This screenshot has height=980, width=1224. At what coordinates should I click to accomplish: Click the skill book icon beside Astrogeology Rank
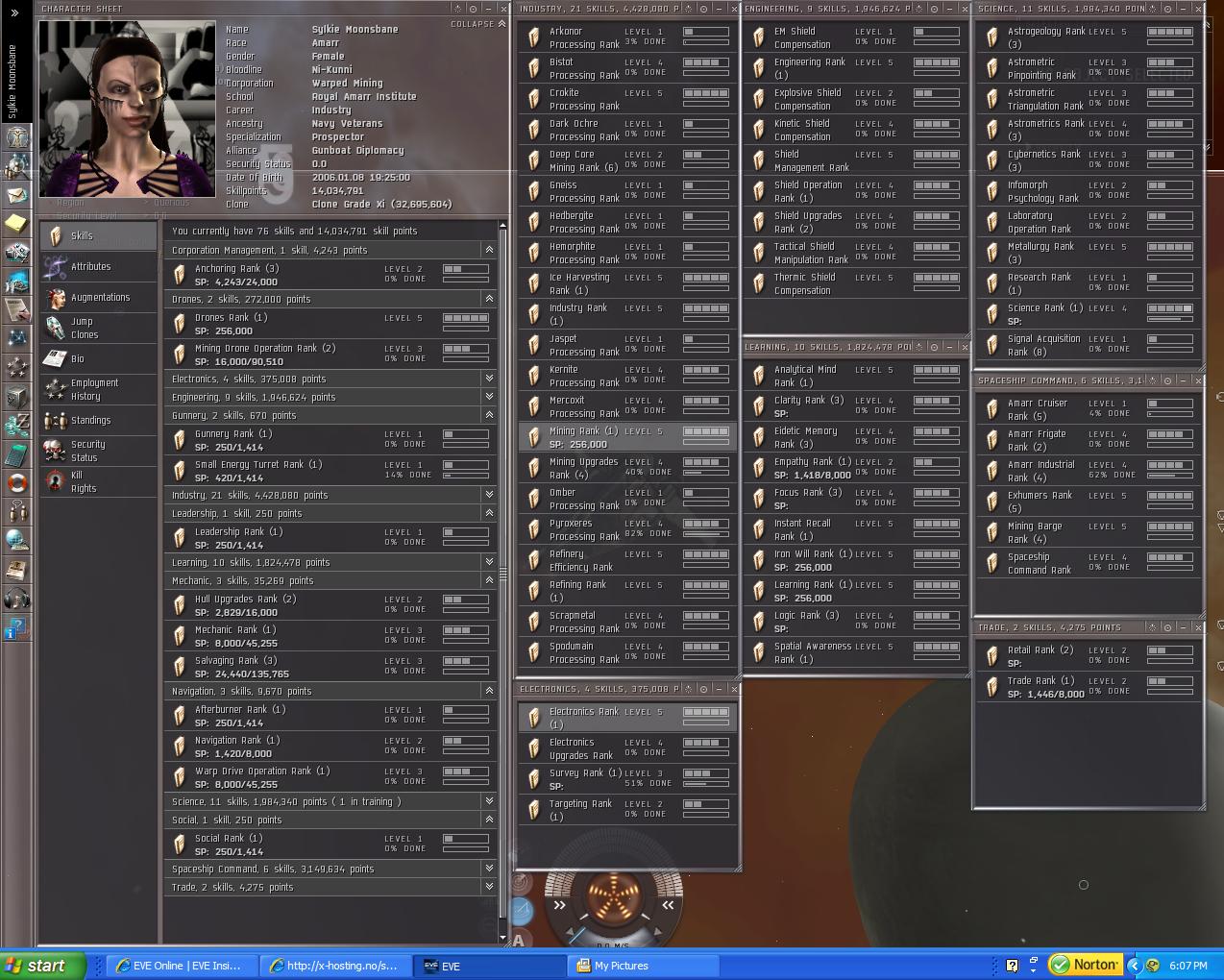tap(992, 37)
